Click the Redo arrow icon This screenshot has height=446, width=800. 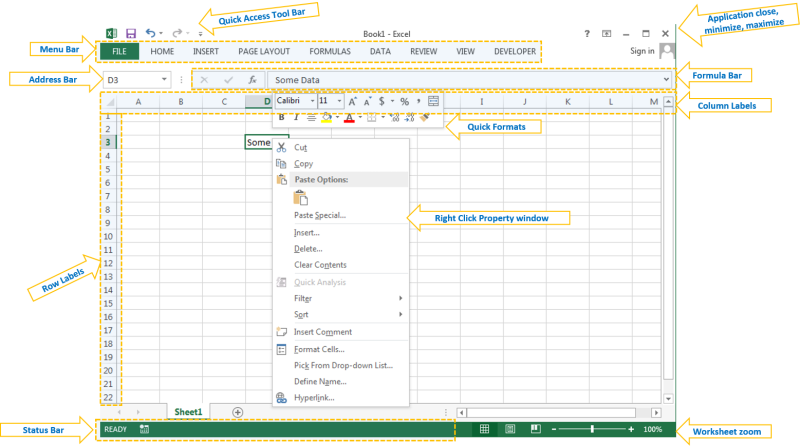pyautogui.click(x=177, y=33)
